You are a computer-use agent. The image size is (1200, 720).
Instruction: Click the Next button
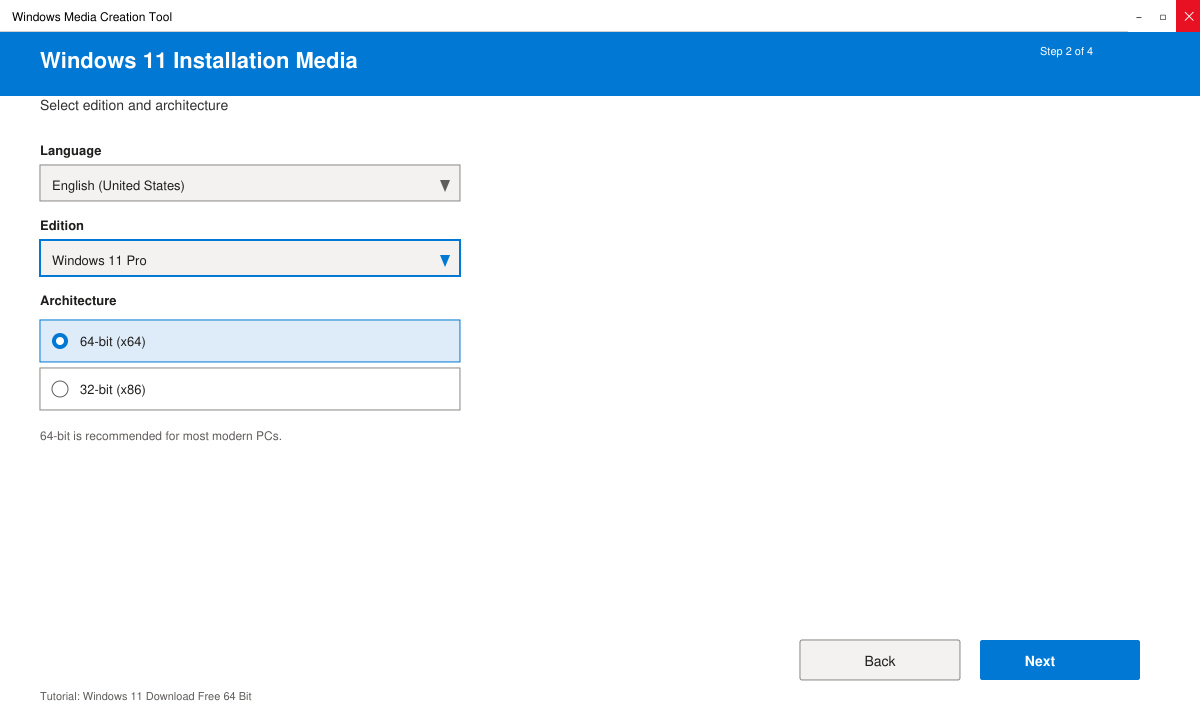click(1060, 660)
